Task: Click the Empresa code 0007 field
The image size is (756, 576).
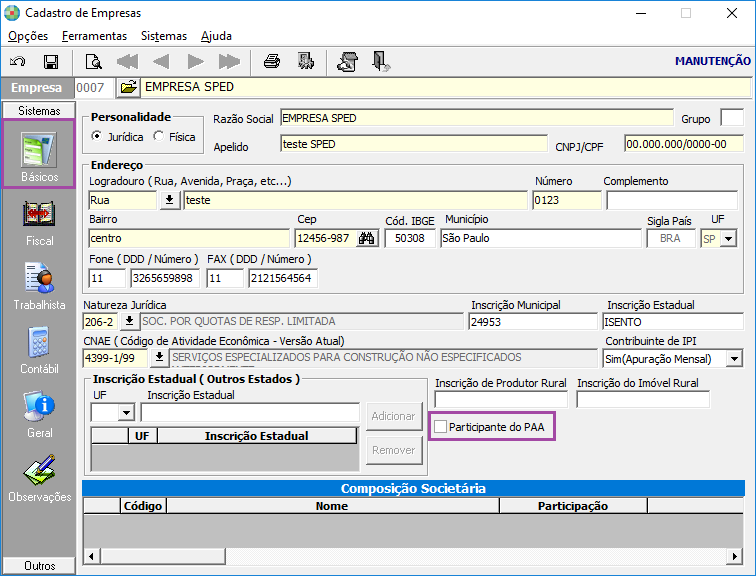Action: 94,87
